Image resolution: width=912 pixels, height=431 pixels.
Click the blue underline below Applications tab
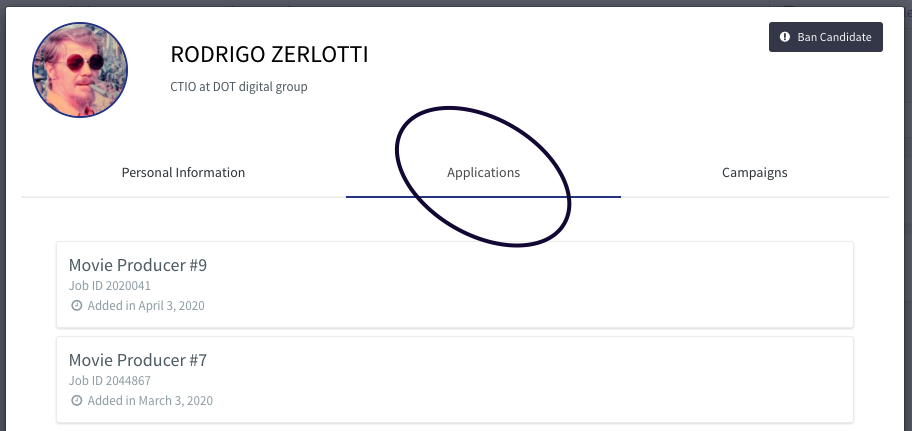pyautogui.click(x=483, y=197)
